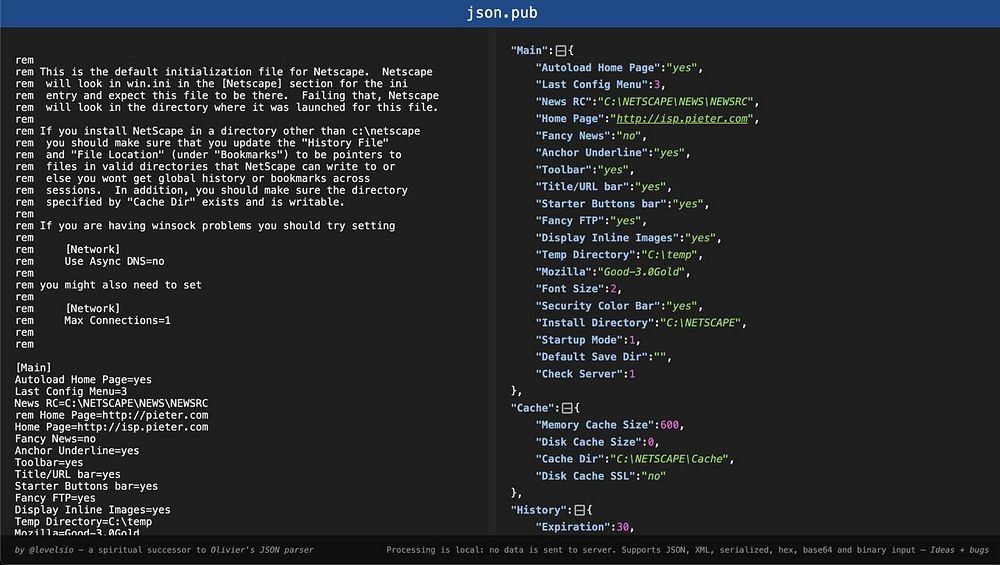1000x565 pixels.
Task: Click the divider between input and output panes
Action: [x=492, y=281]
